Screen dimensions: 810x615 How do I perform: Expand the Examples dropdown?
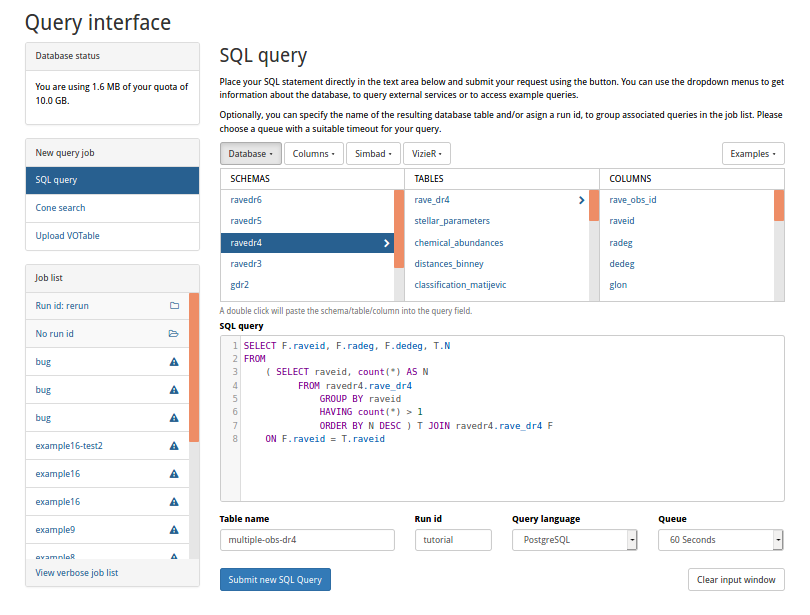[752, 154]
